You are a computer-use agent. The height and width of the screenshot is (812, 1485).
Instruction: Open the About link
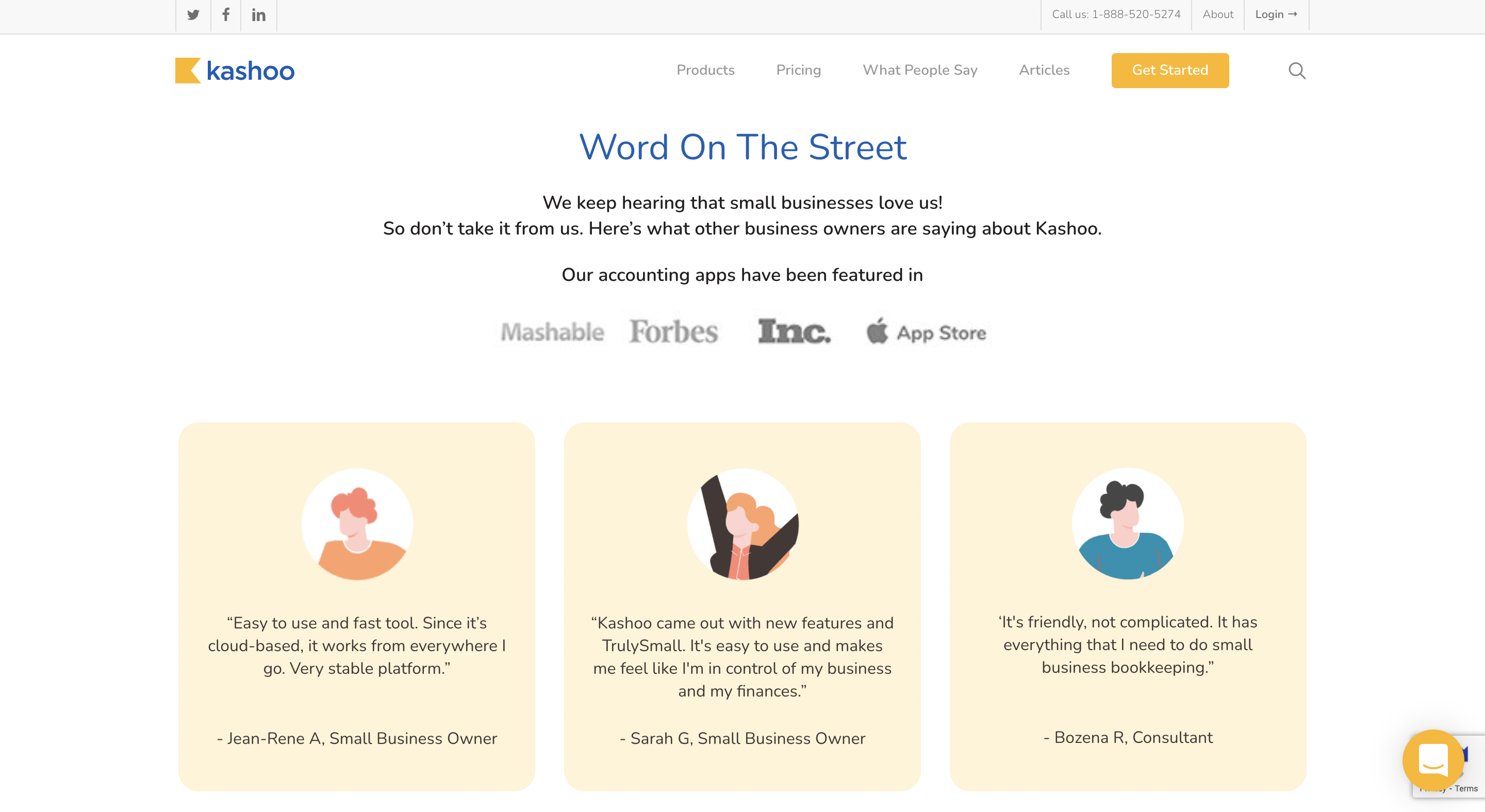1217,14
